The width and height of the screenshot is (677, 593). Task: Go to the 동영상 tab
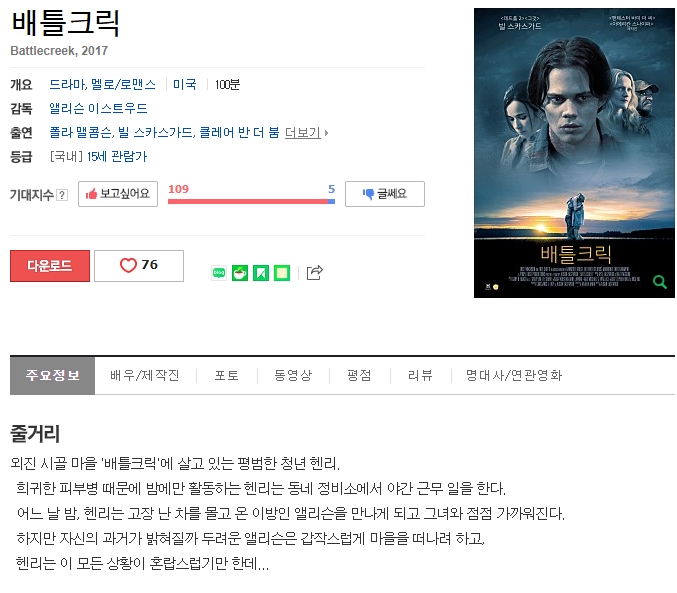coord(293,375)
